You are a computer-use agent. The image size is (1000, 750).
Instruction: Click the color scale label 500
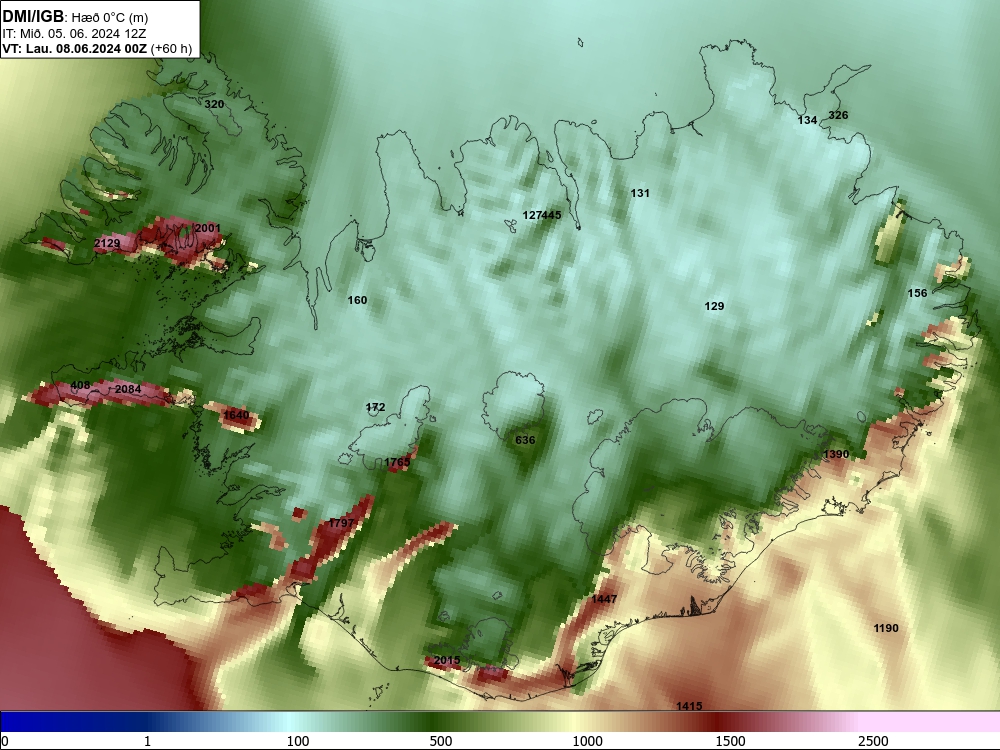point(441,741)
